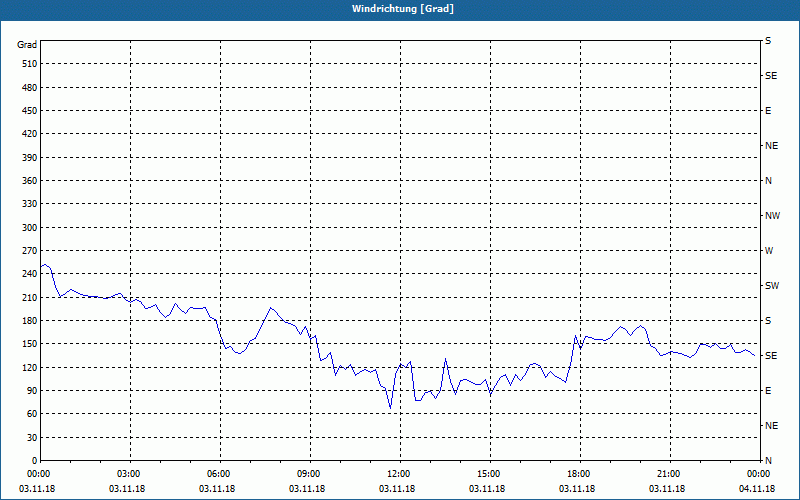Select the 0 label on the degree axis
Viewport: 800px width, 500px height.
point(35,461)
